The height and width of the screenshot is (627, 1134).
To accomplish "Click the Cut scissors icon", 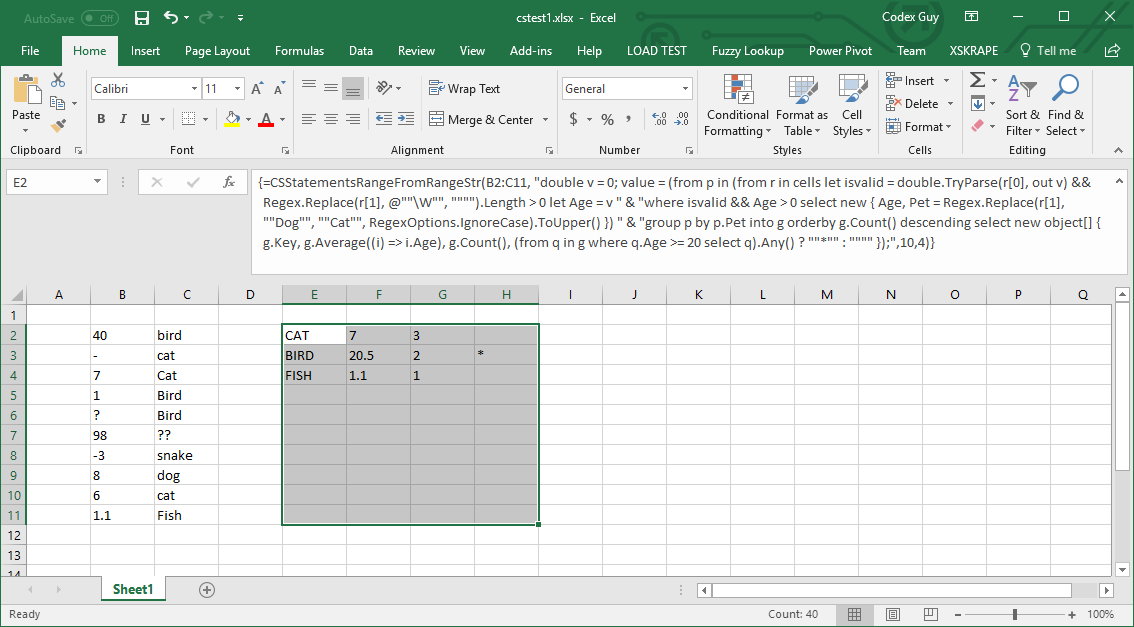I will 58,80.
